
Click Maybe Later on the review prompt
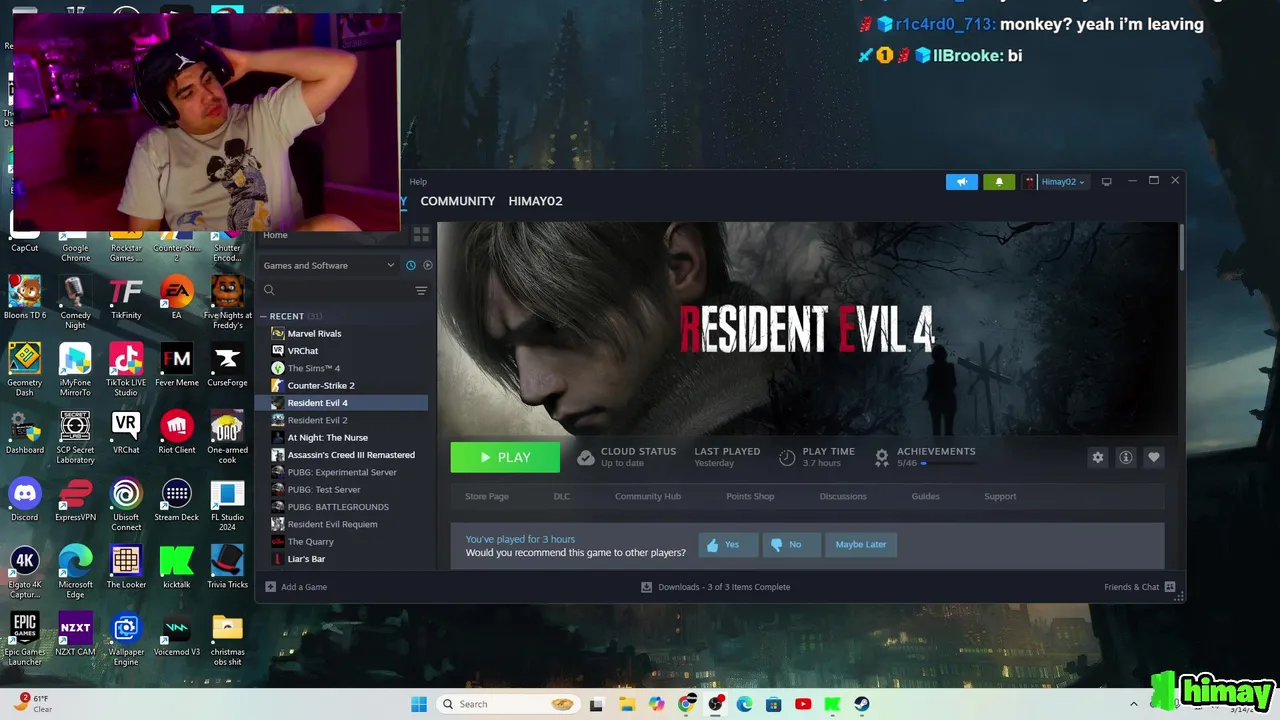coord(861,545)
